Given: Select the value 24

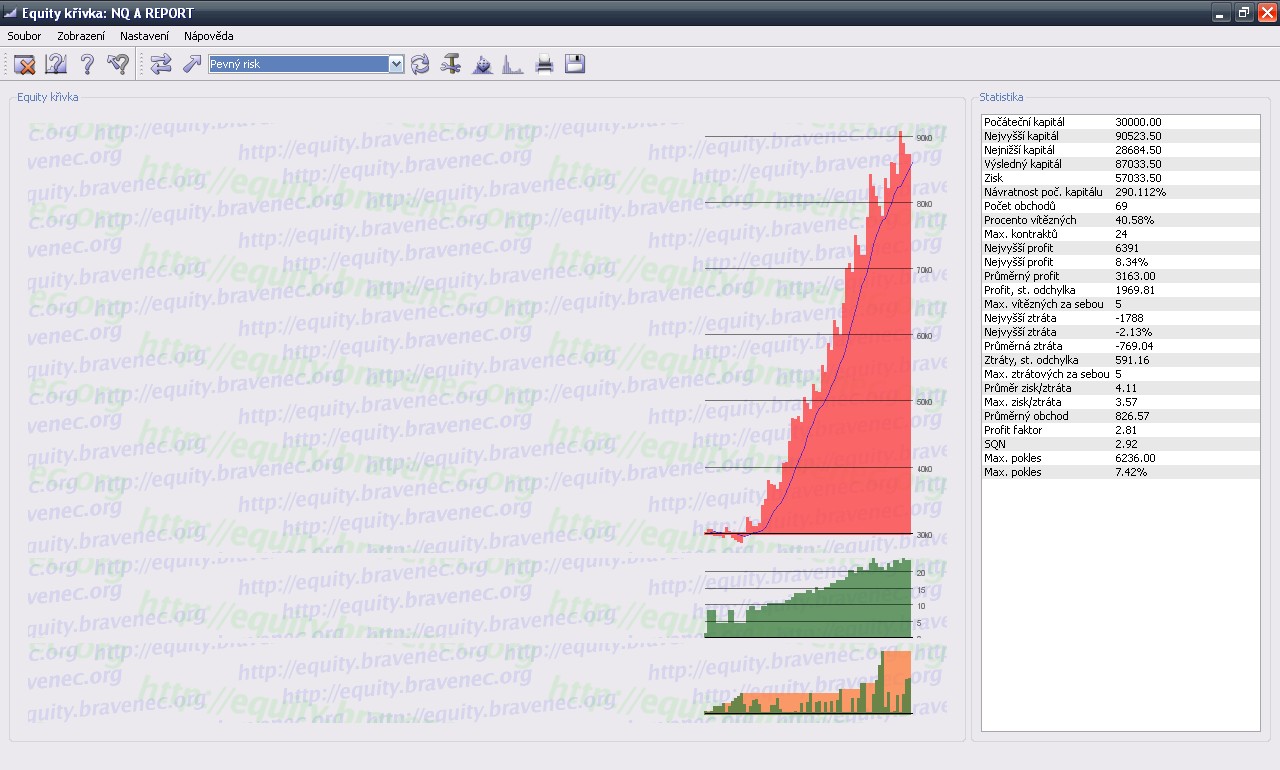Looking at the screenshot, I should point(1121,234).
